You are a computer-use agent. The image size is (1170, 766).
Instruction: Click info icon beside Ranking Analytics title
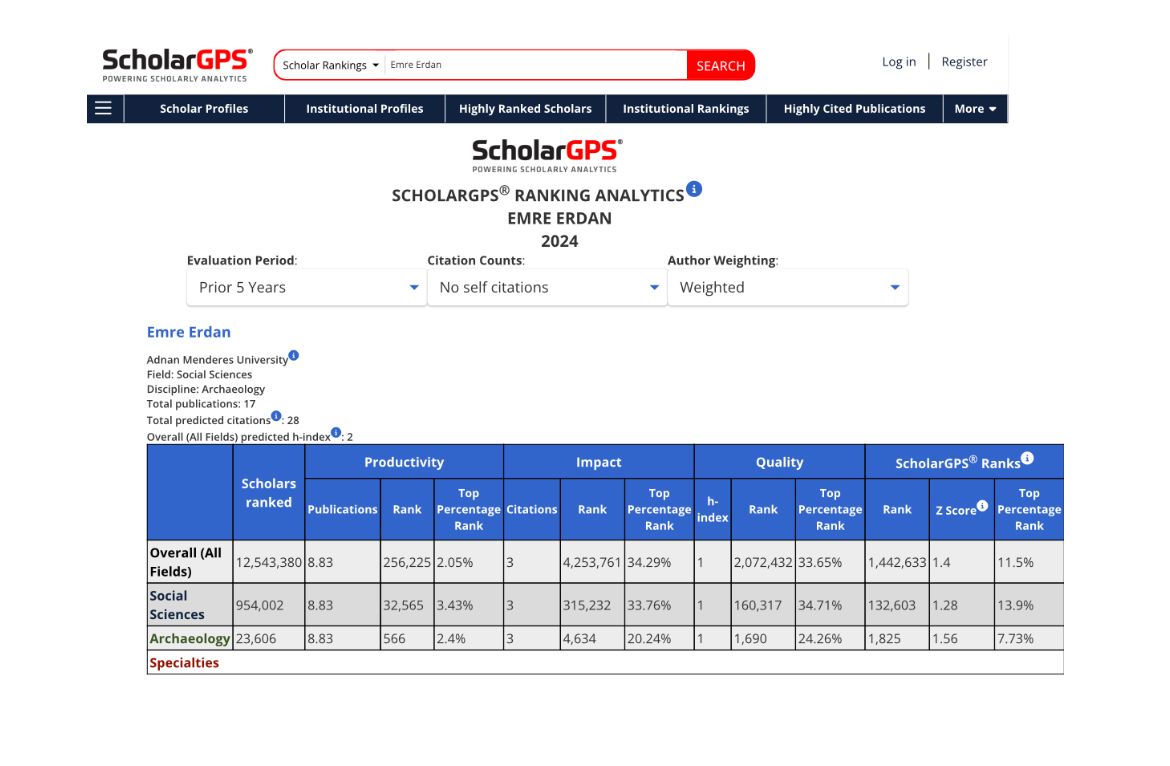(694, 189)
